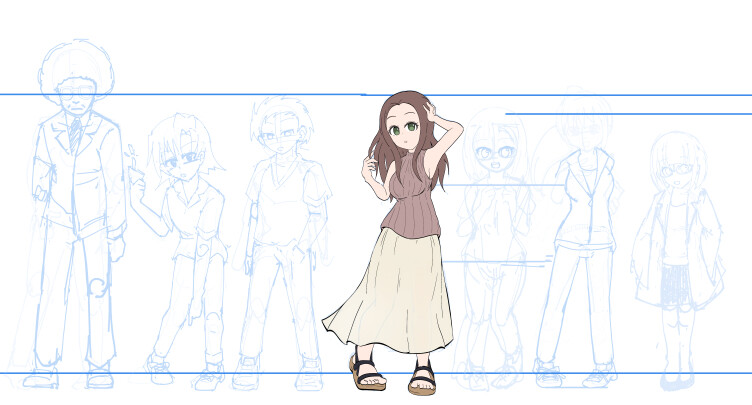Select the sketched glasses girl beside colored character

pos(494,249)
